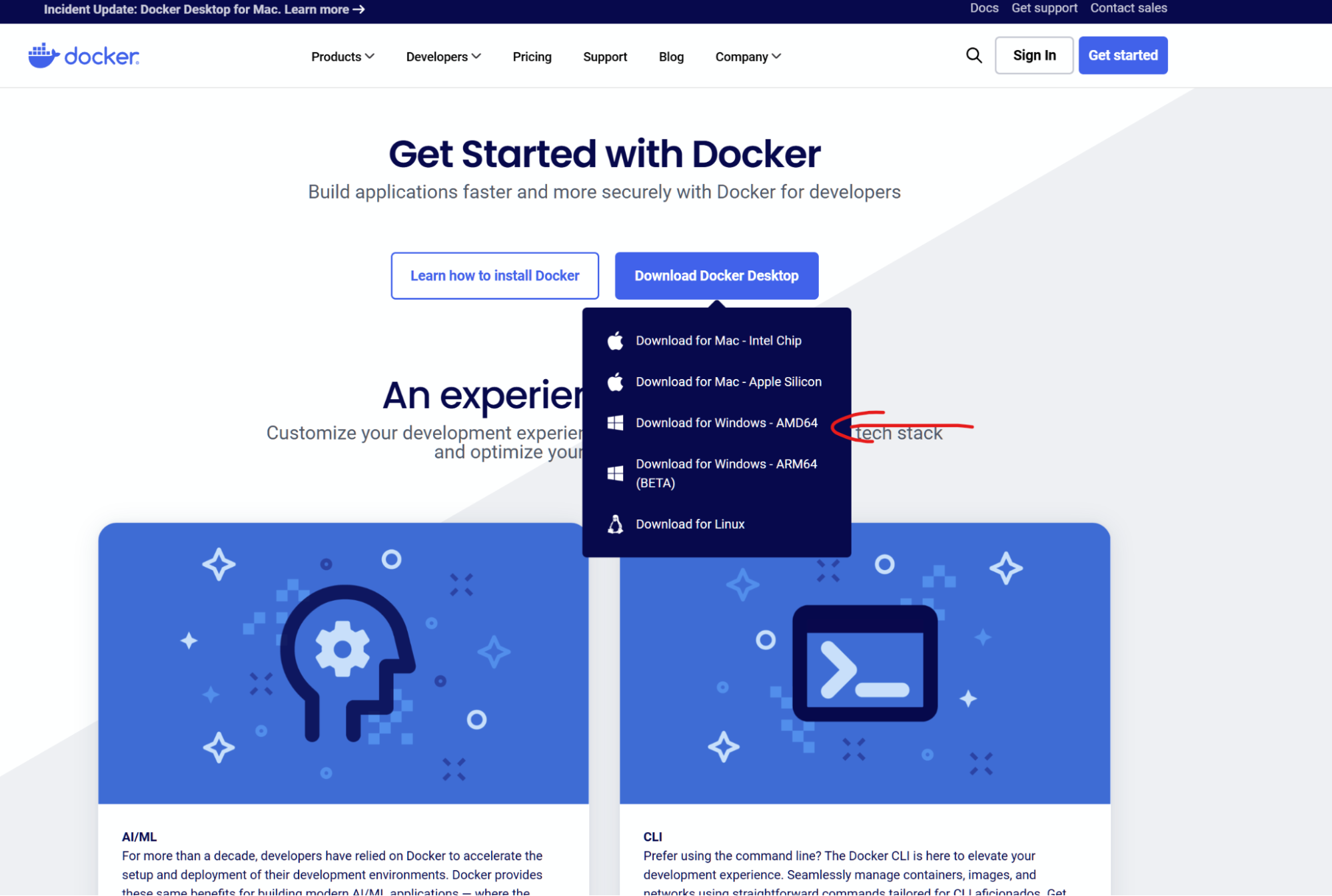Click the Apple icon beside Apple Silicon
The width and height of the screenshot is (1332, 896).
pyautogui.click(x=615, y=382)
